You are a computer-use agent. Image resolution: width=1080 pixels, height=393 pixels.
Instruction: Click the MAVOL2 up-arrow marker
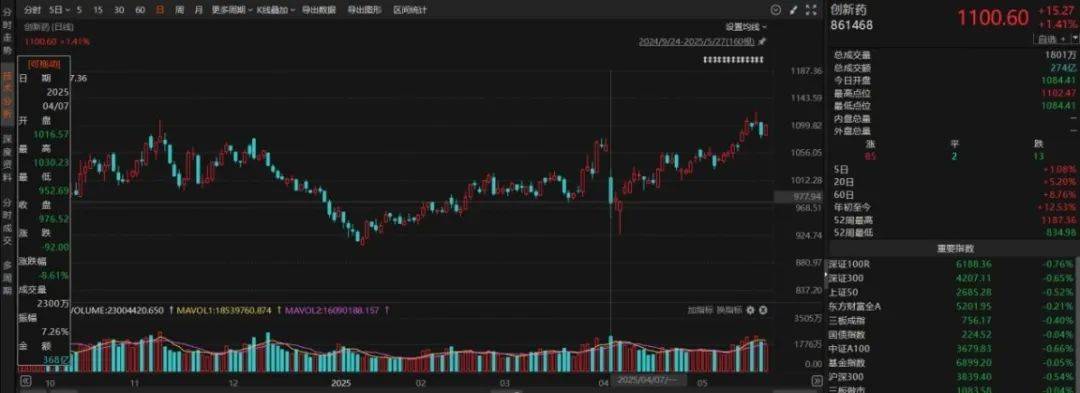coord(386,310)
